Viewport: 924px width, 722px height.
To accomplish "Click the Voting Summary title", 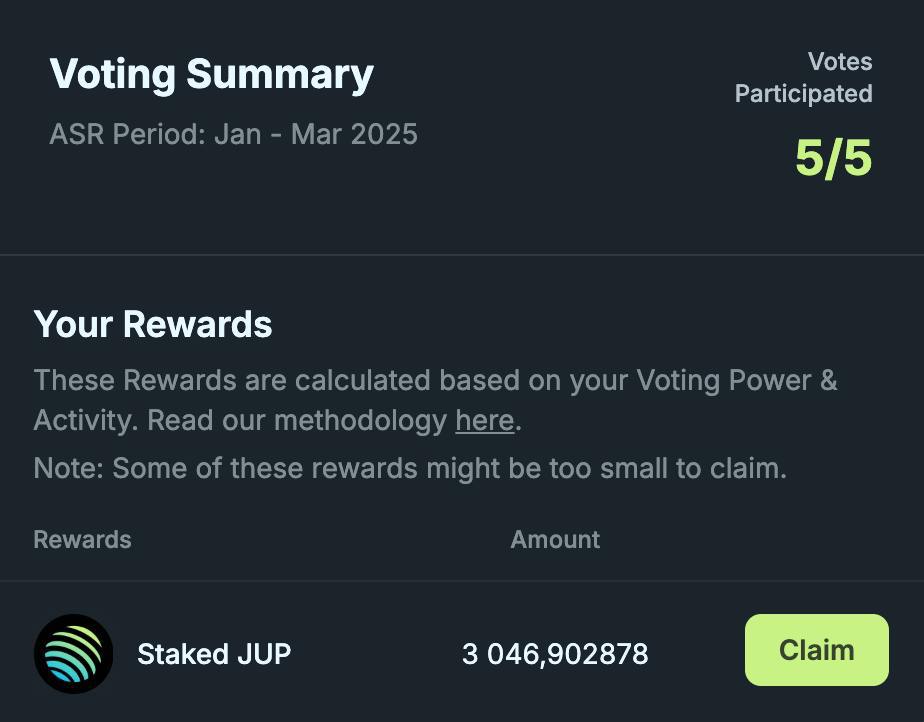I will point(212,74).
